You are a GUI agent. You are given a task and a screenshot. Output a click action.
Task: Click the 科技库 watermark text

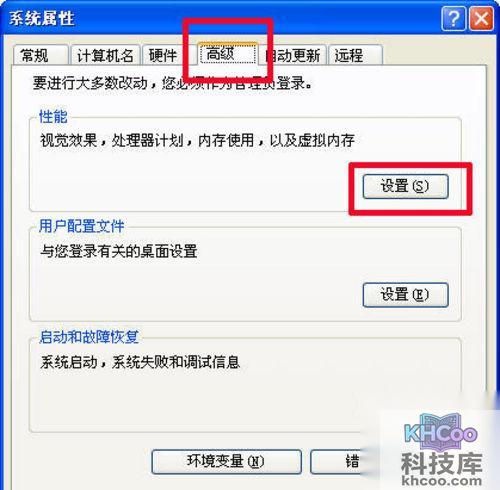[442, 463]
